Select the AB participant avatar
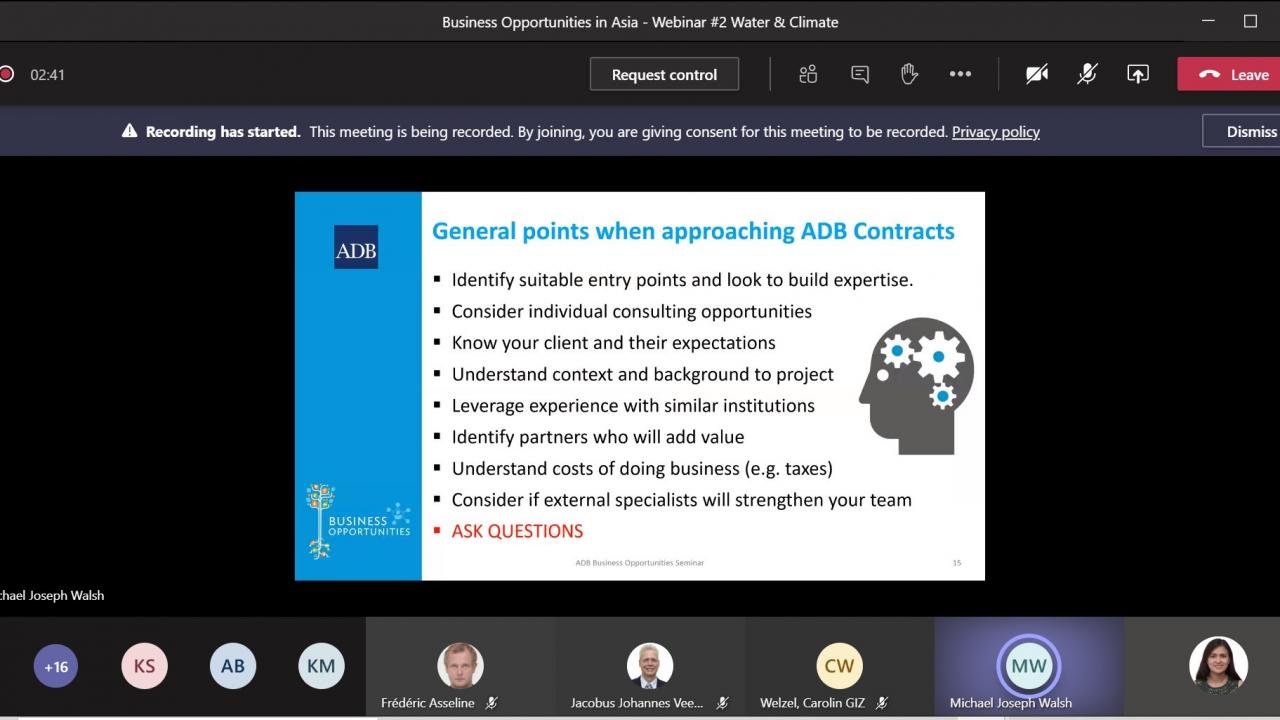This screenshot has height=720, width=1280. click(233, 666)
